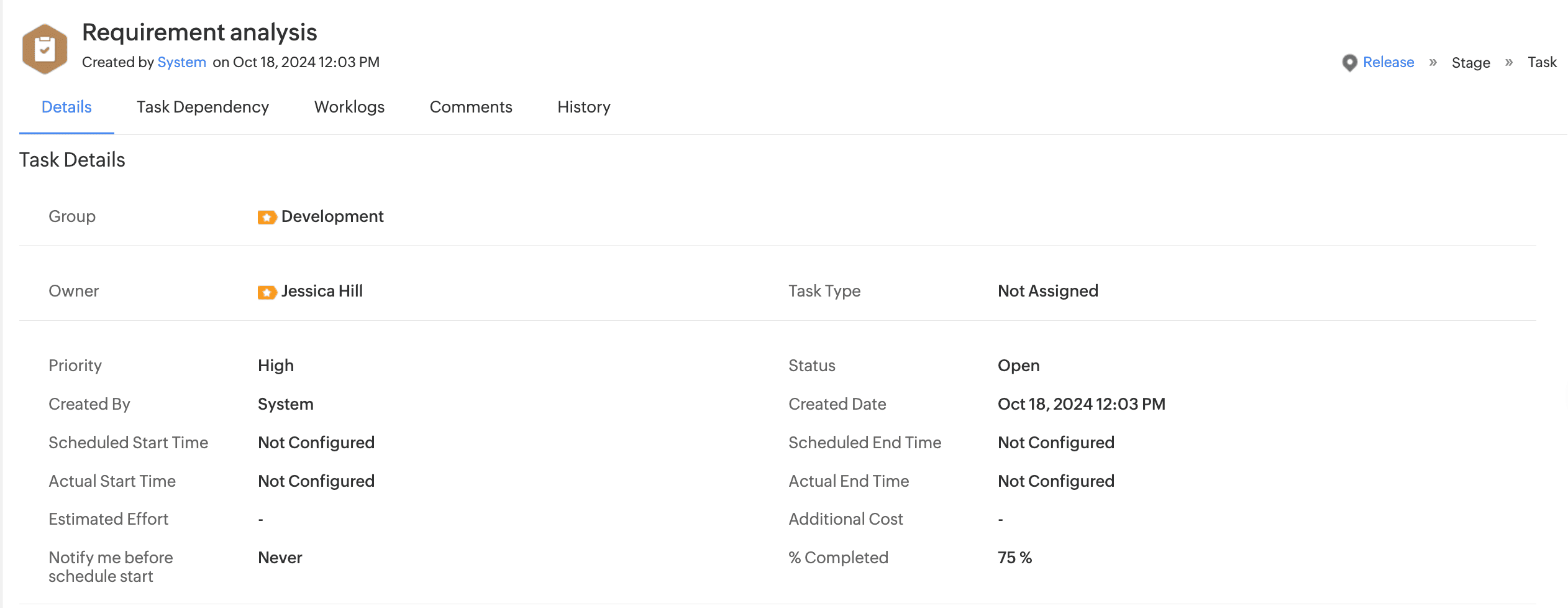This screenshot has height=608, width=1568.
Task: Open the Details tab
Action: 66,107
